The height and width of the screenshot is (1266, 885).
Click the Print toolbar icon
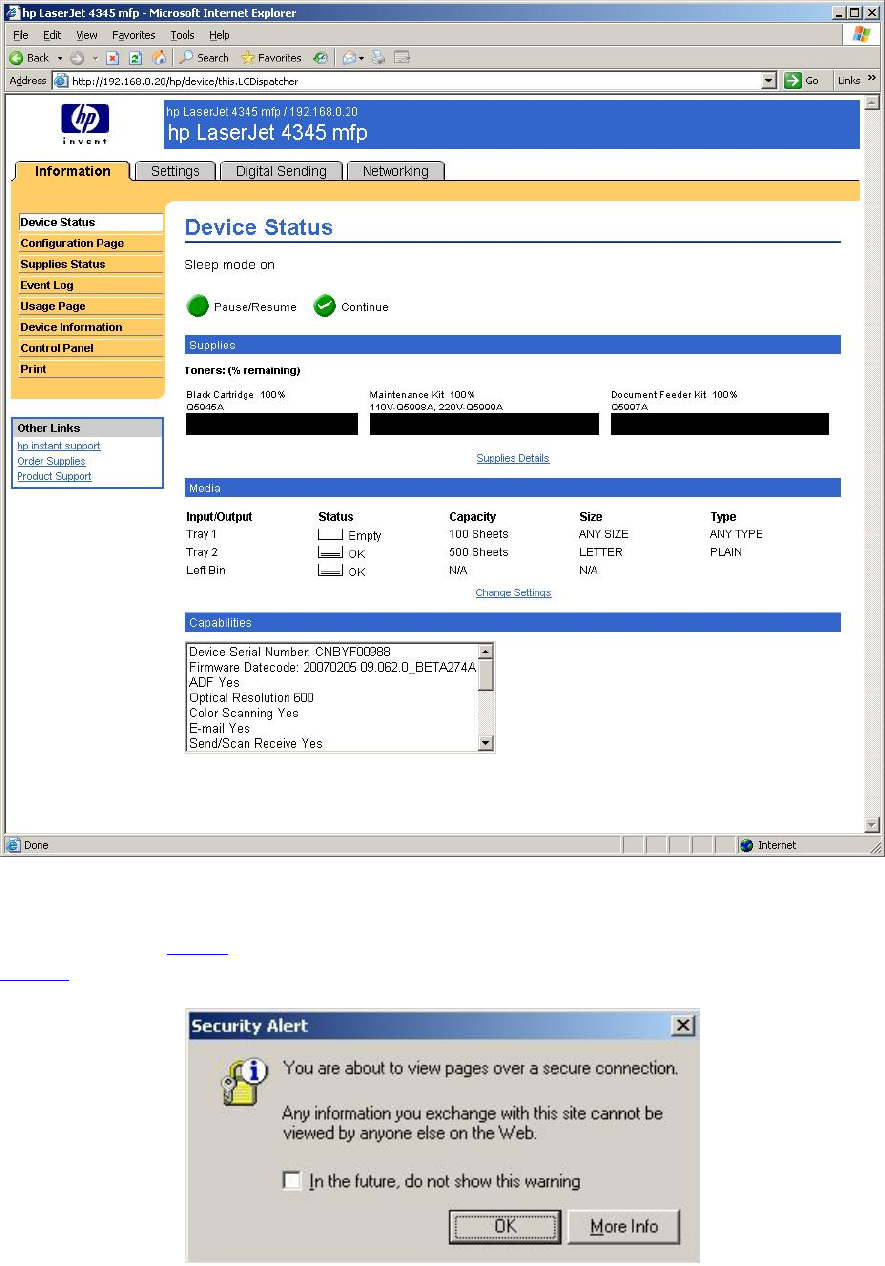click(379, 58)
